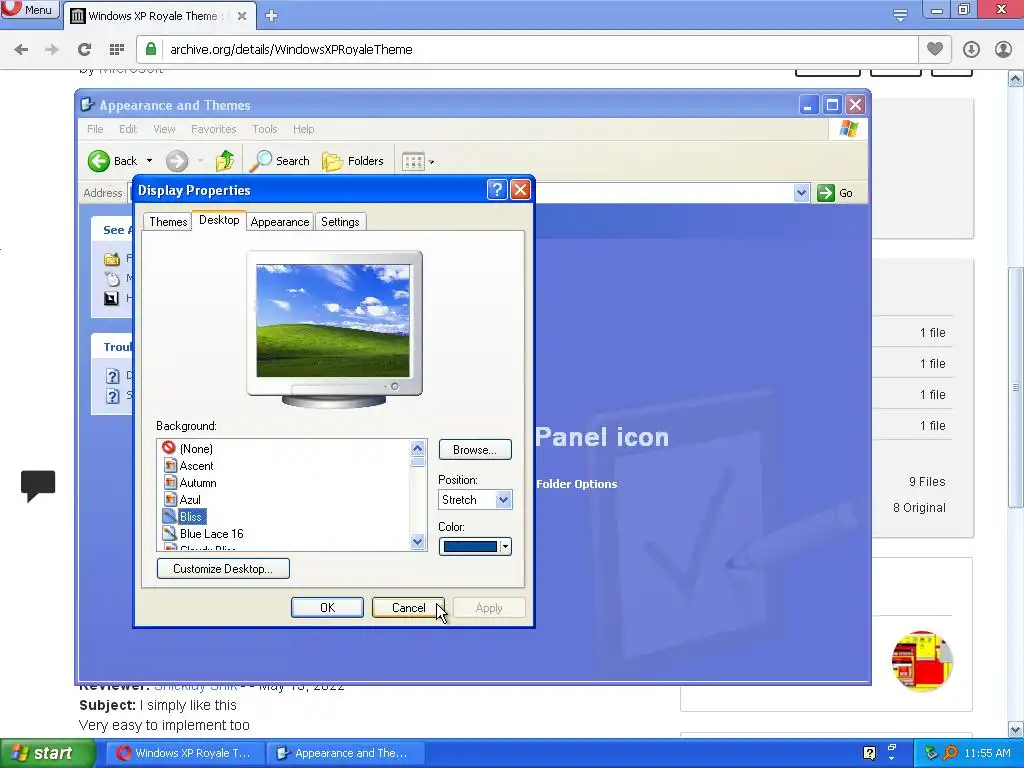Click the magnifier icon in system tray
Screen dimensions: 1024x768
point(950,753)
